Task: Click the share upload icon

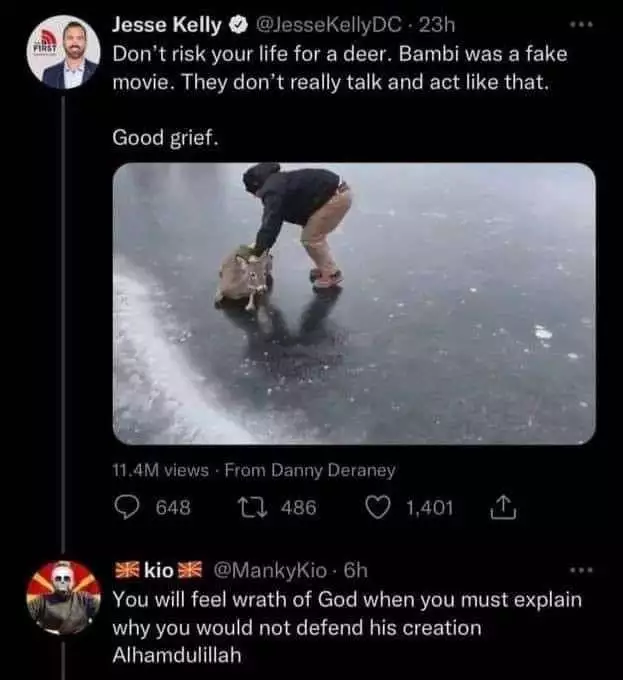Action: click(503, 507)
